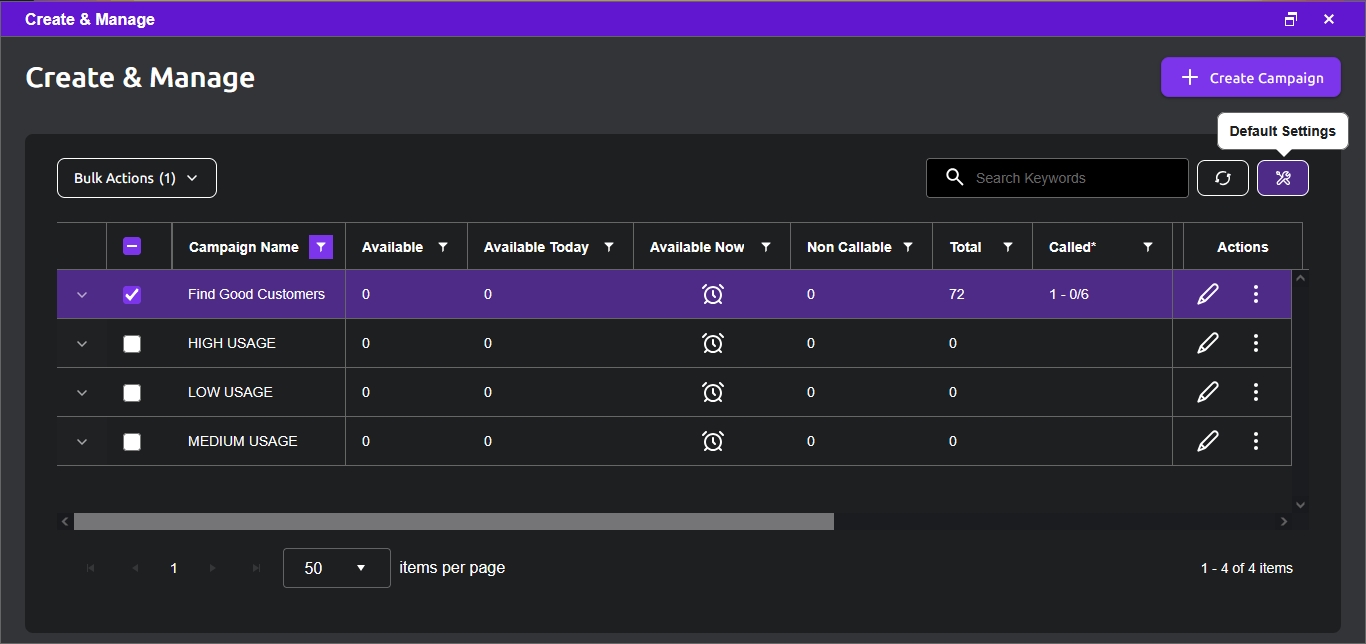Select the Find Good Customers name cell
The image size is (1366, 644).
[258, 294]
